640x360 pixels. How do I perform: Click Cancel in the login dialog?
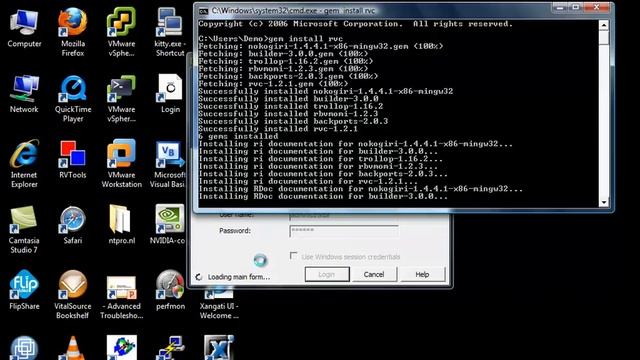coord(374,274)
